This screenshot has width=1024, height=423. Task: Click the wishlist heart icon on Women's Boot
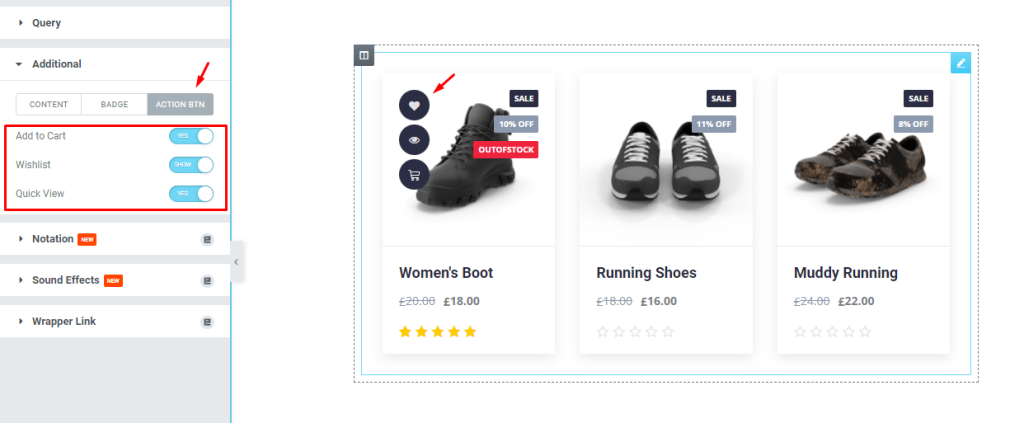(414, 105)
